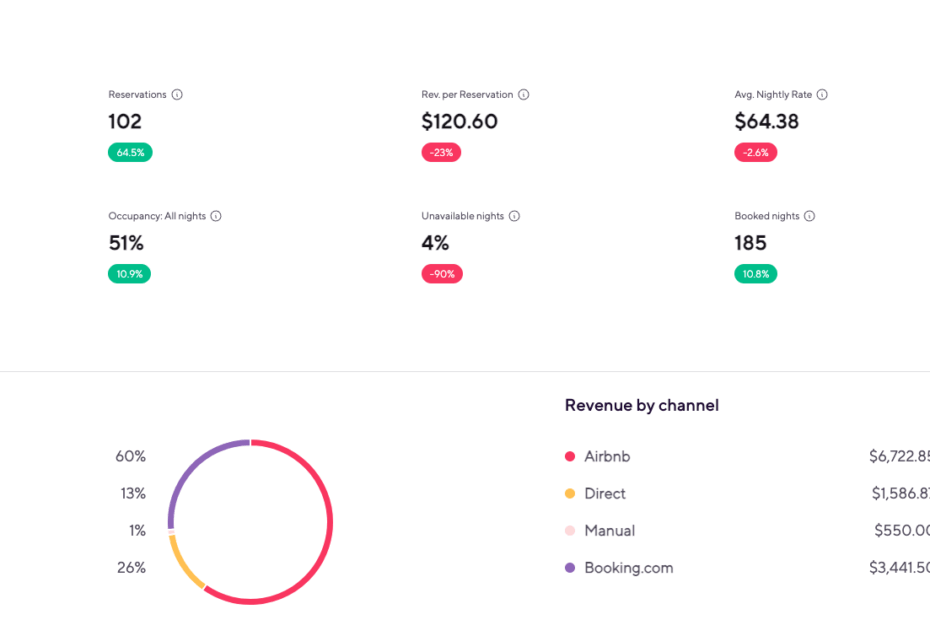Viewport: 930px width, 620px height.
Task: Click the pale pink Manual legend dot
Action: point(570,531)
